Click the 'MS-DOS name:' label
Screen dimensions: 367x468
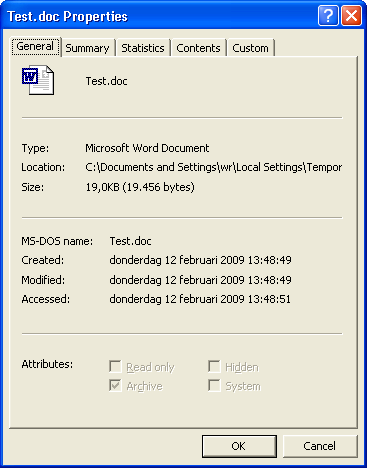(x=57, y=241)
